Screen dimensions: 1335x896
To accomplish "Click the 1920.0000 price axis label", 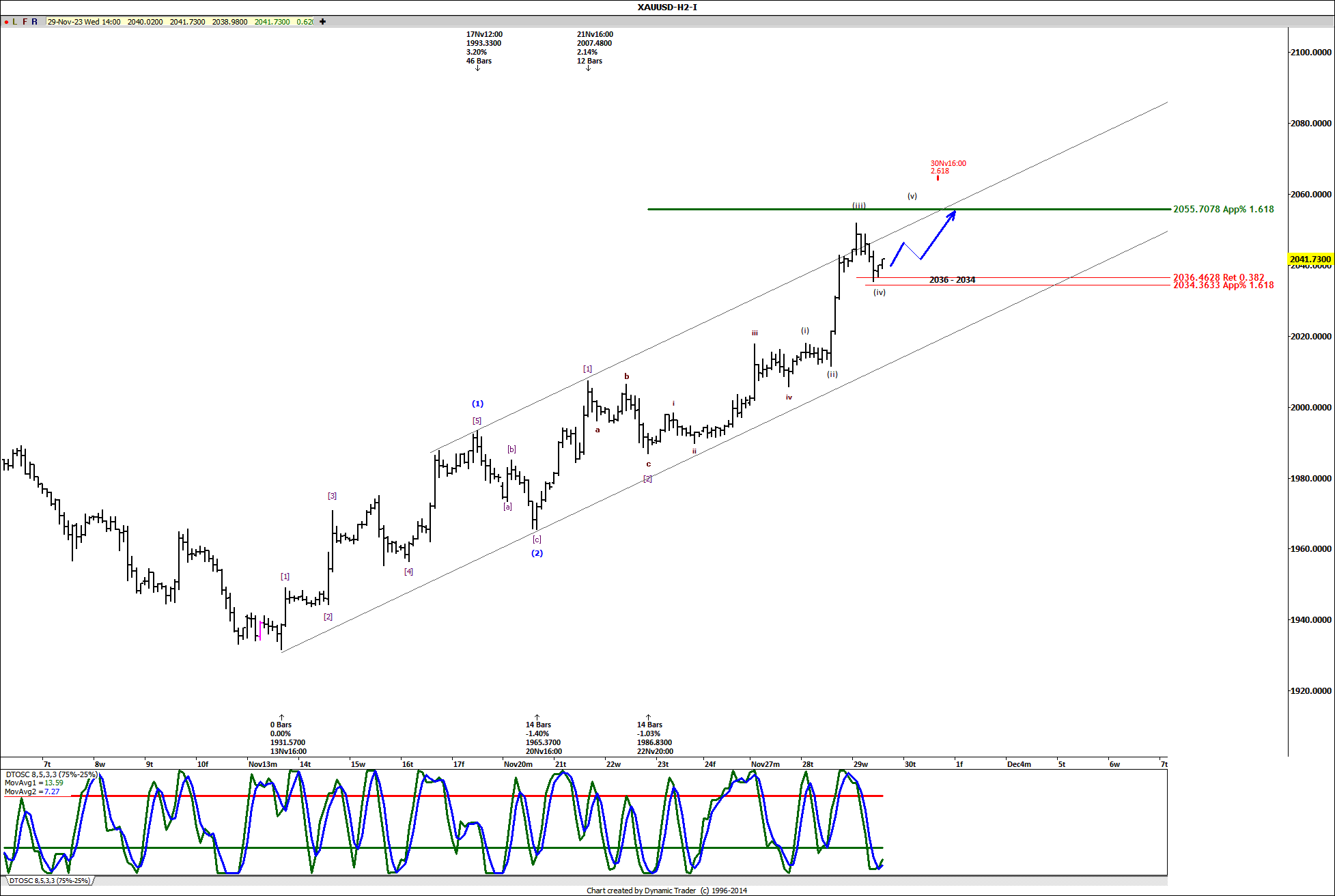I will (x=1311, y=691).
